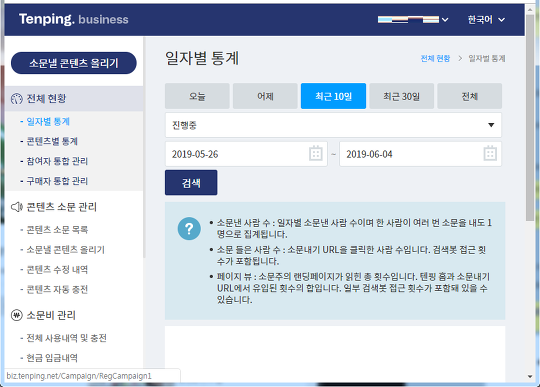
Task: Click the start date field 2019-05-26
Action: 246,154
